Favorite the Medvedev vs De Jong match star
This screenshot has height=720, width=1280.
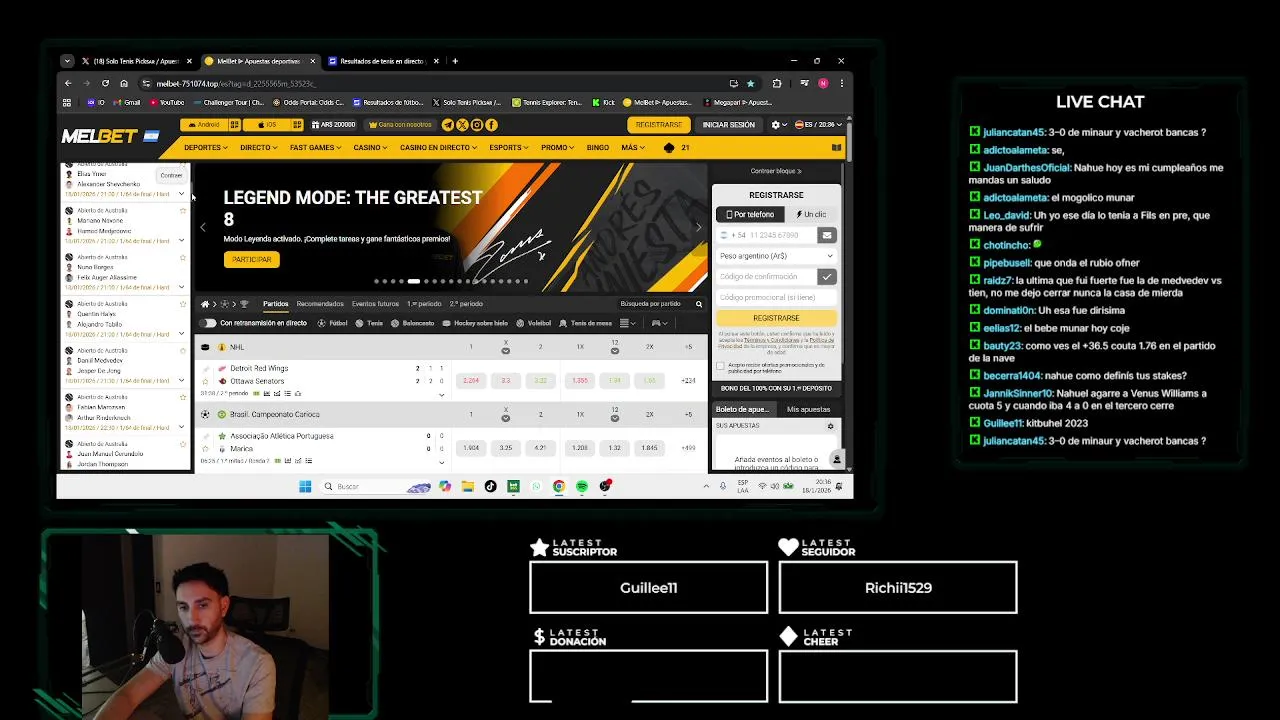[x=182, y=350]
